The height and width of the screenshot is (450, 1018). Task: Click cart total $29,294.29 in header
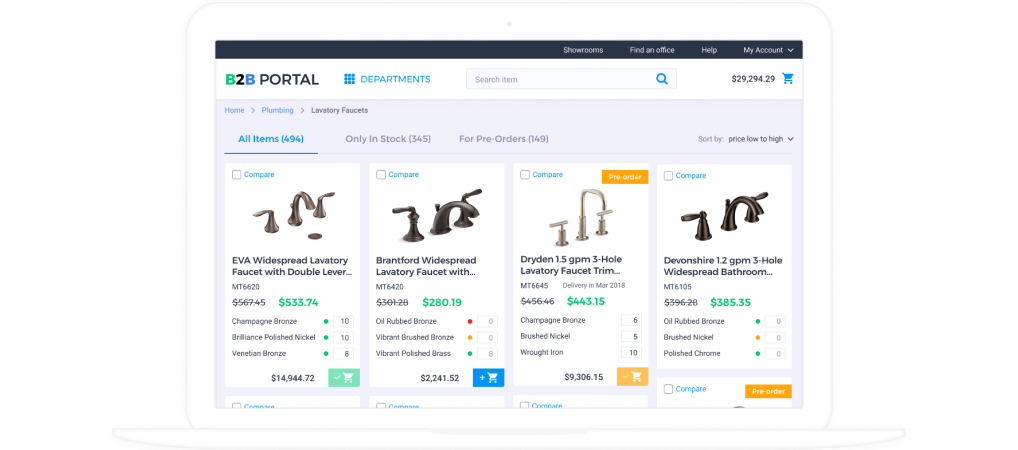753,79
